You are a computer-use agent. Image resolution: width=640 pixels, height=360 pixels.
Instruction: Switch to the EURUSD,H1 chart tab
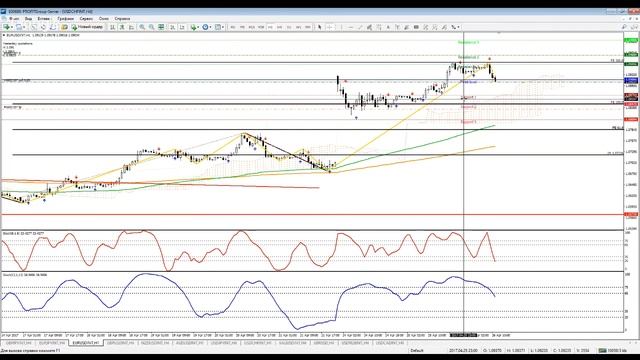[86, 343]
